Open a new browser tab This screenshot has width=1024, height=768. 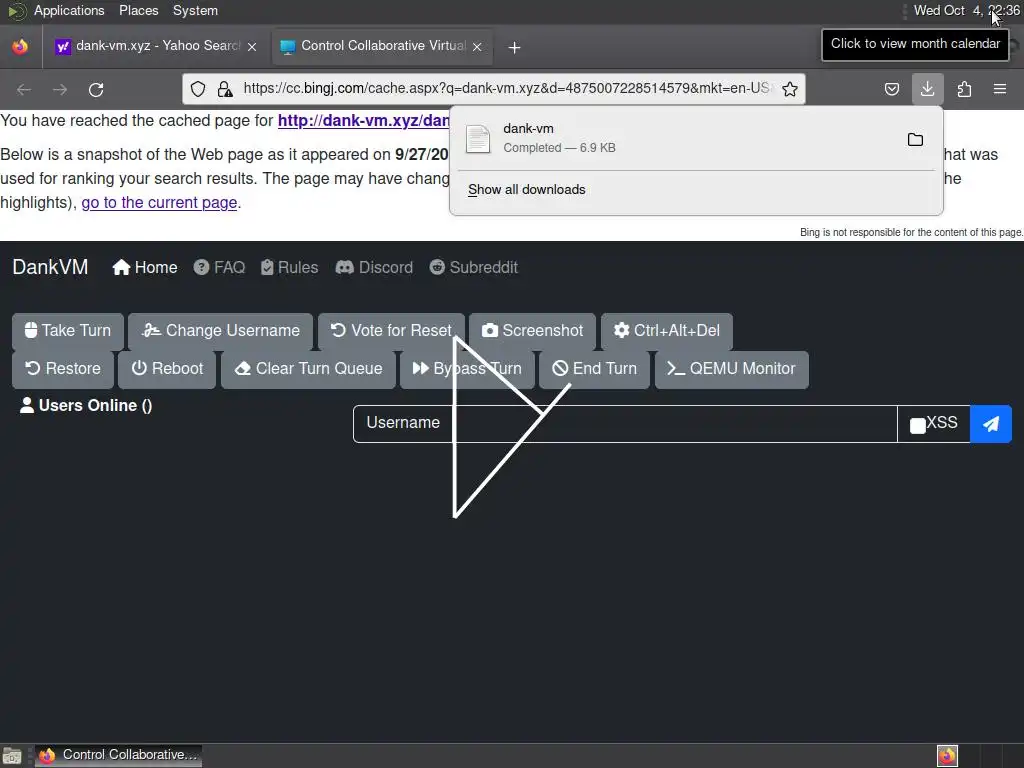click(515, 47)
